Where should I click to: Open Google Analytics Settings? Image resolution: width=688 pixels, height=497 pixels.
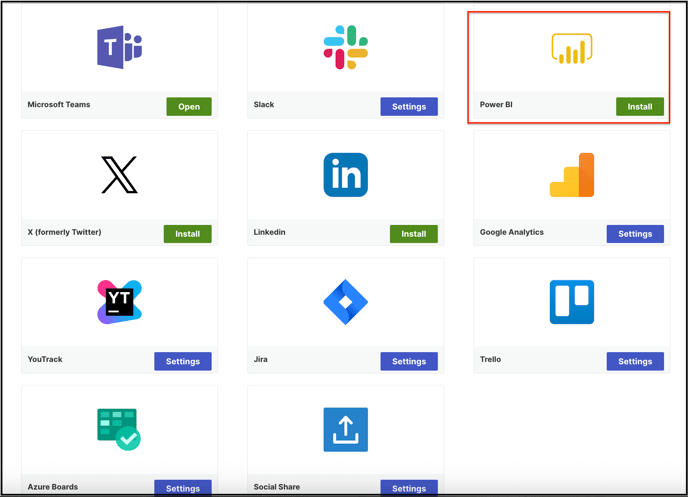635,234
